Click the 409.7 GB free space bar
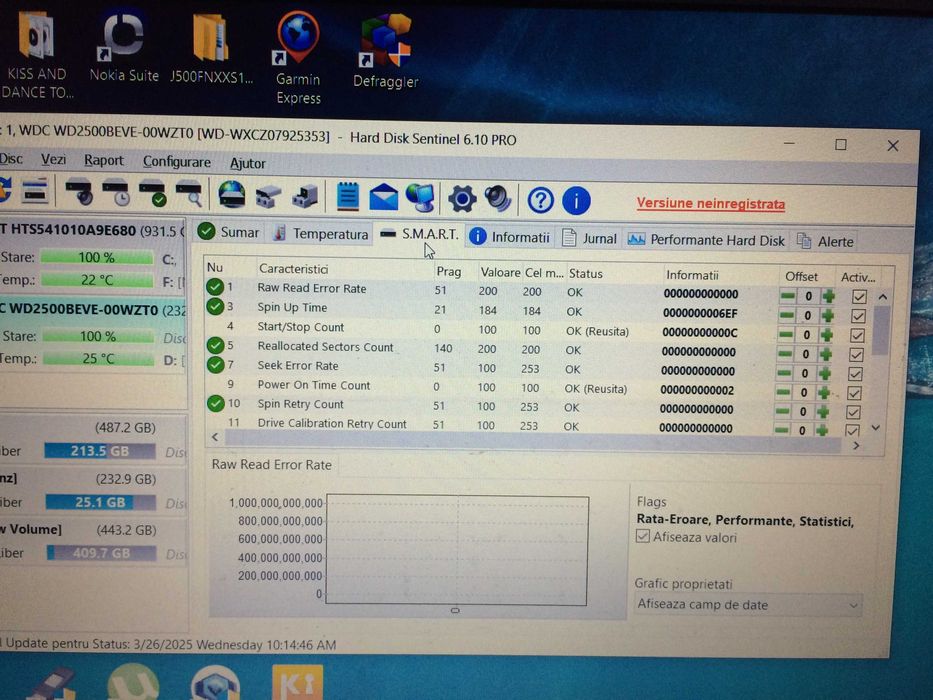The image size is (933, 700). pyautogui.click(x=101, y=553)
